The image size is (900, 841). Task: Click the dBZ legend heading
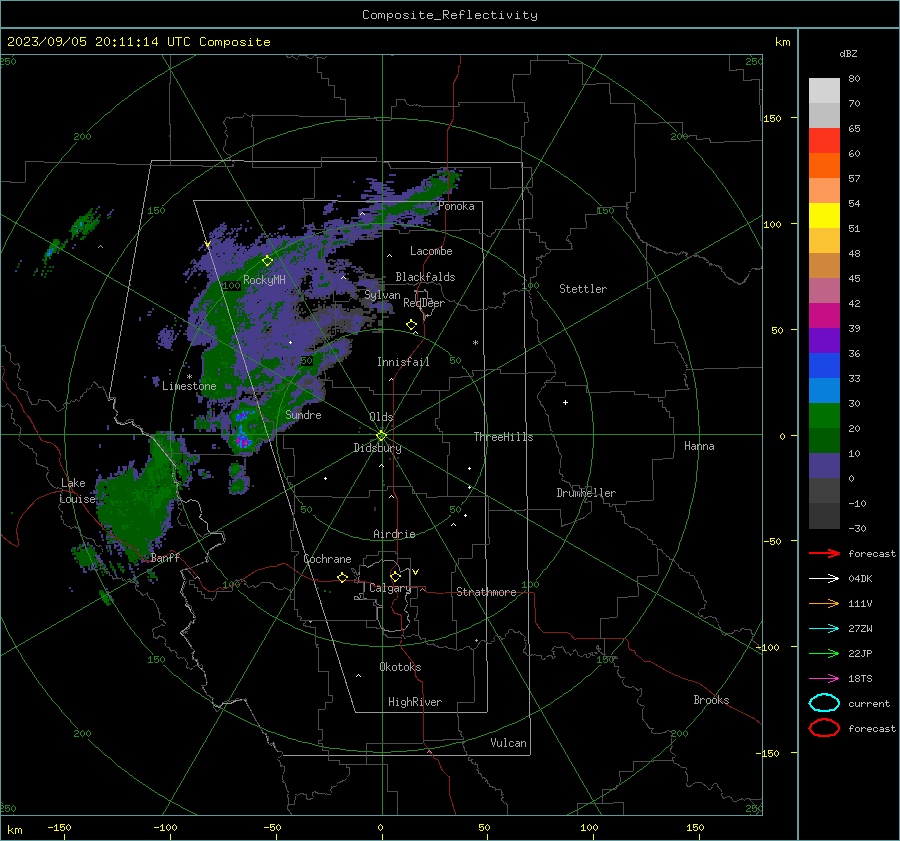click(x=848, y=53)
